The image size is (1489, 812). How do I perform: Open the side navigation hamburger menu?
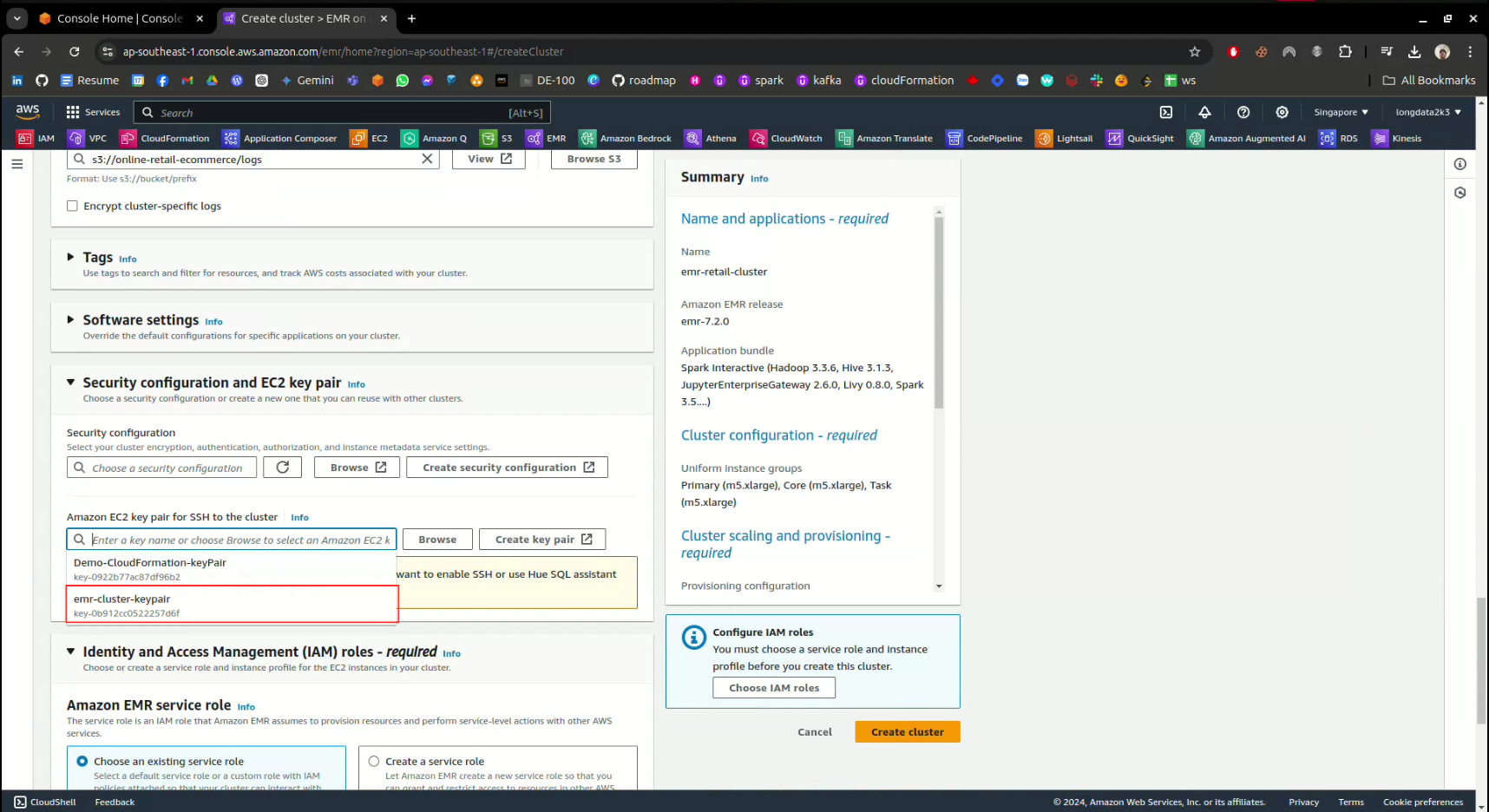pyautogui.click(x=17, y=164)
